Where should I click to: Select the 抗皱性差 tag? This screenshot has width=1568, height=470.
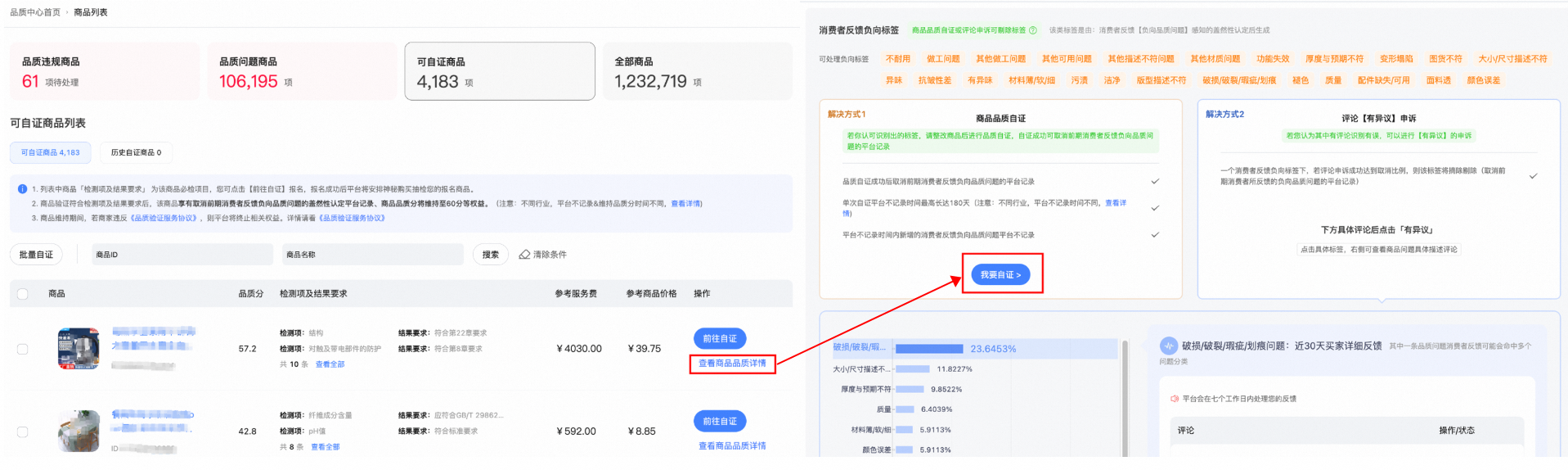935,80
